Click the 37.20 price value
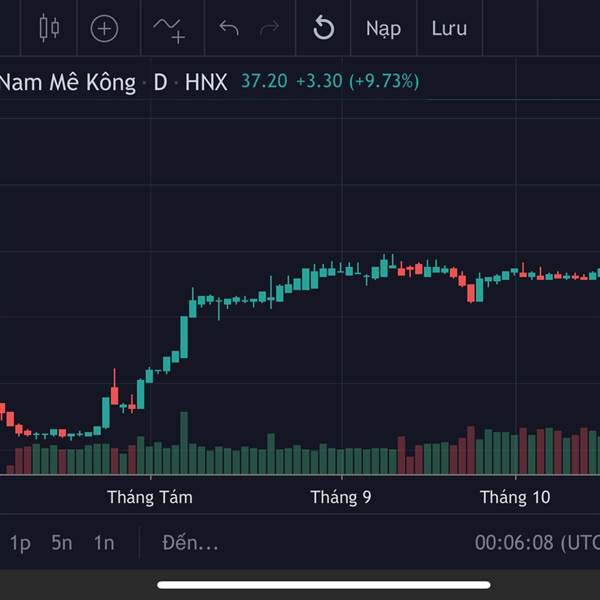The width and height of the screenshot is (600, 600). click(264, 81)
